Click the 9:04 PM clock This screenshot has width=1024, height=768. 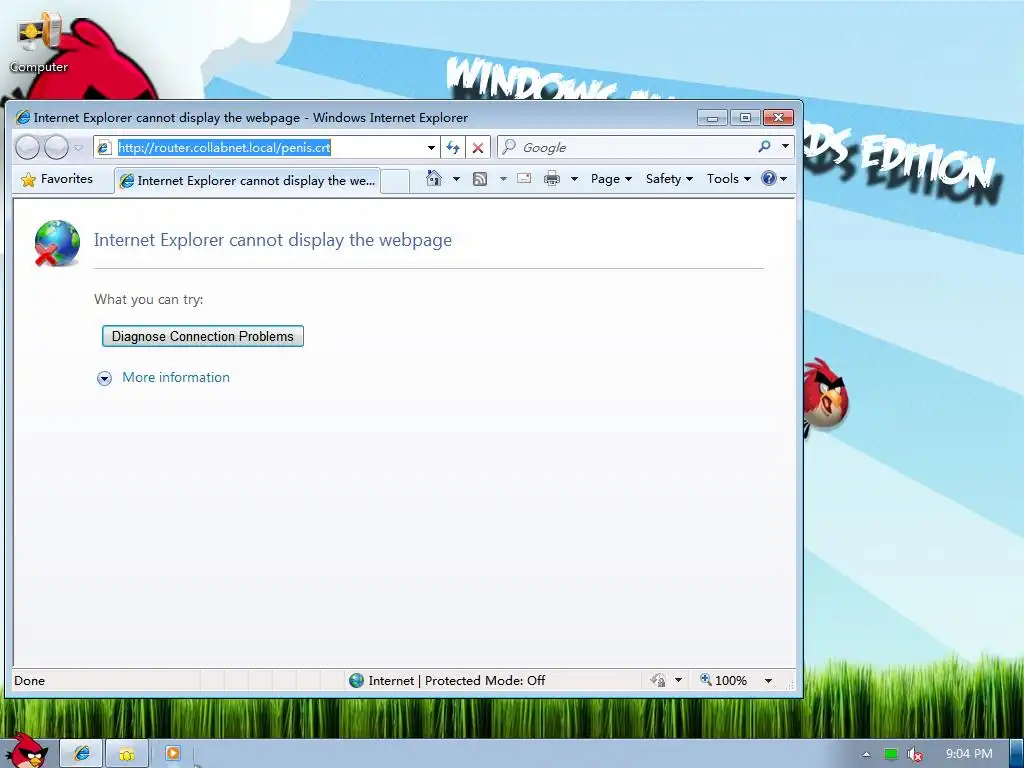pyautogui.click(x=968, y=754)
